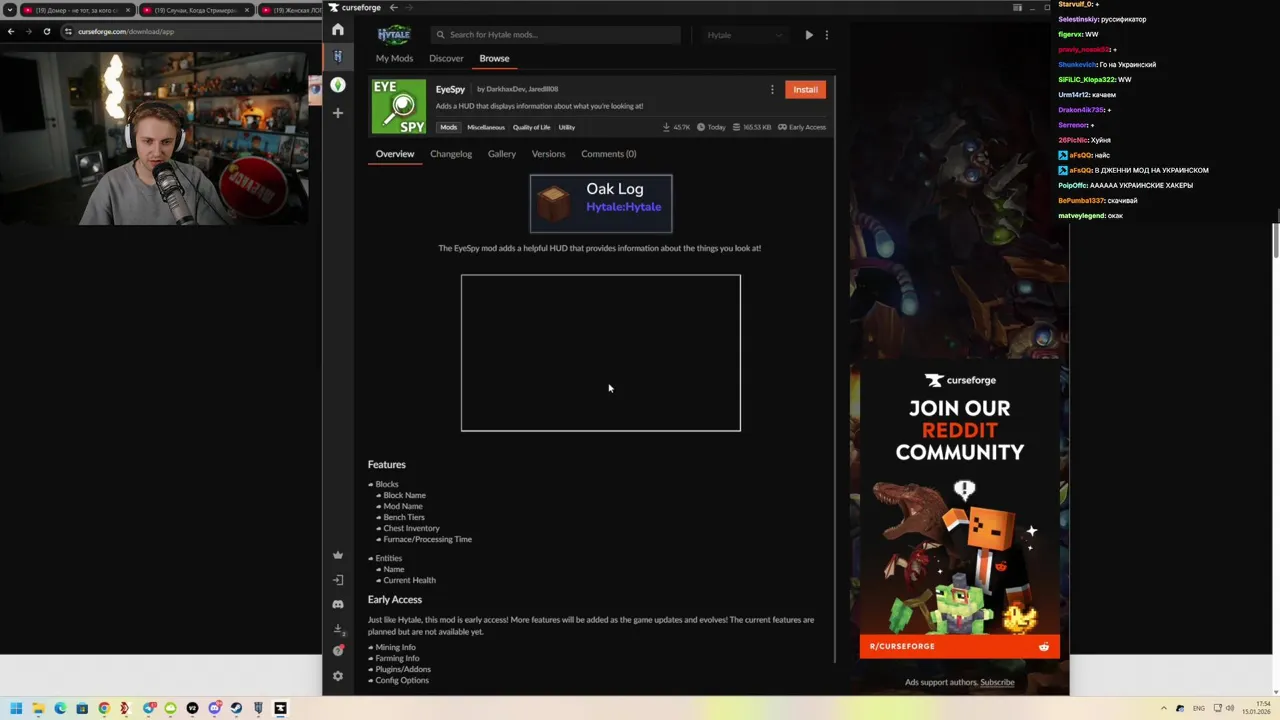The height and width of the screenshot is (720, 1280).
Task: Focus the Search for Hytale mods field
Action: (556, 35)
